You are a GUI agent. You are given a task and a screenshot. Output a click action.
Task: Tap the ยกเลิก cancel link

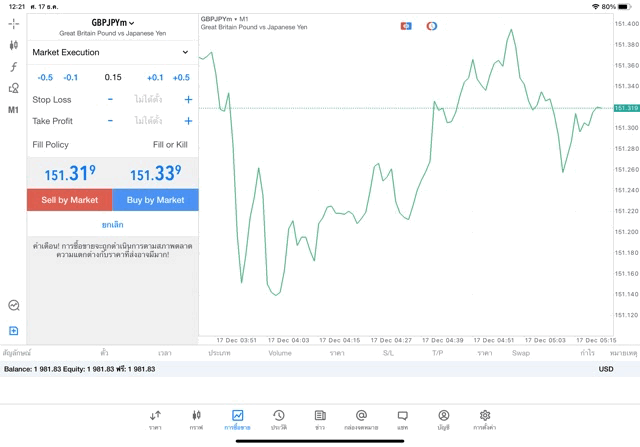[x=112, y=225]
